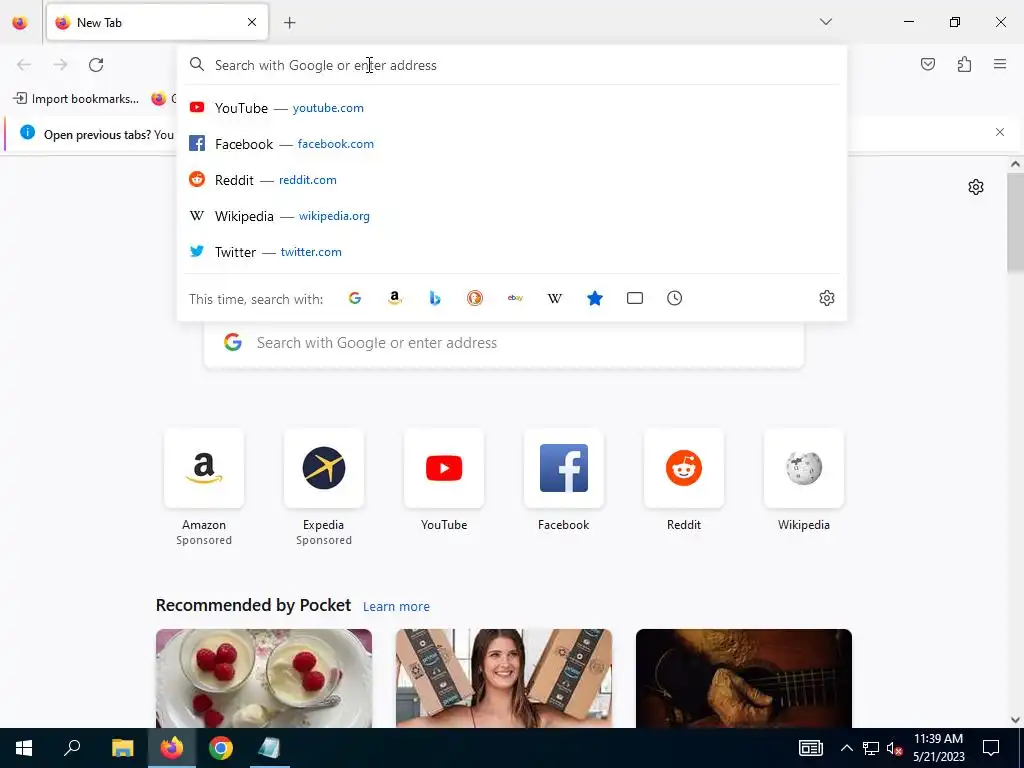Screen dimensions: 1024x768
Task: Open the Windows notification center
Action: 991,748
